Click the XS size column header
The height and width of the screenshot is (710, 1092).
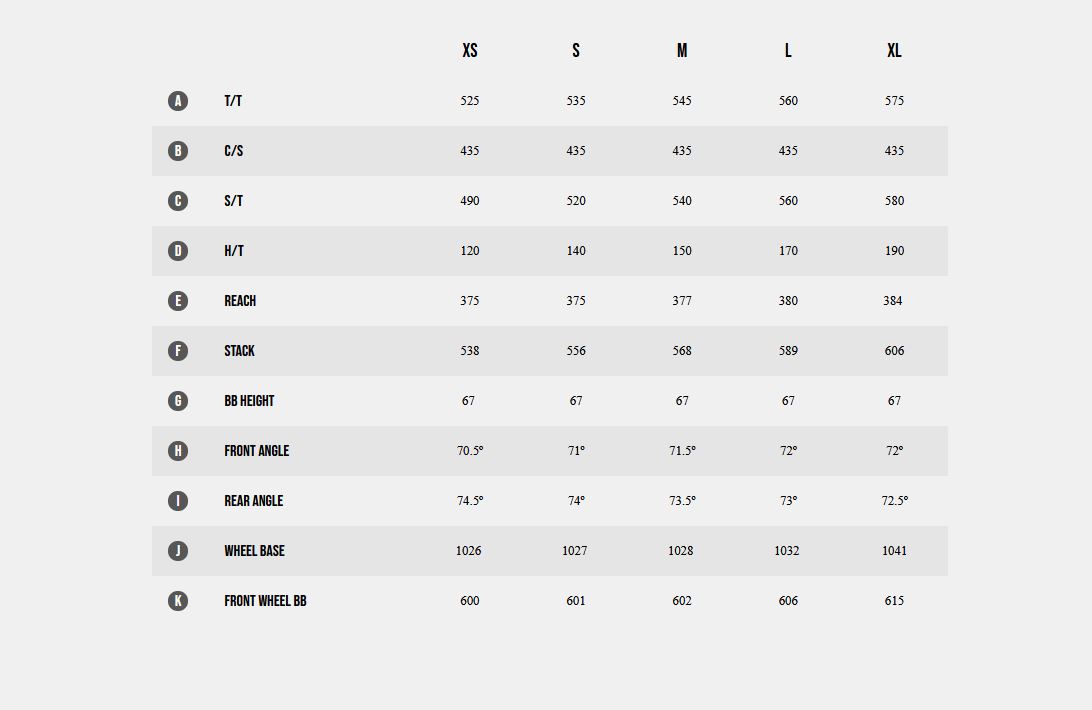tap(470, 50)
